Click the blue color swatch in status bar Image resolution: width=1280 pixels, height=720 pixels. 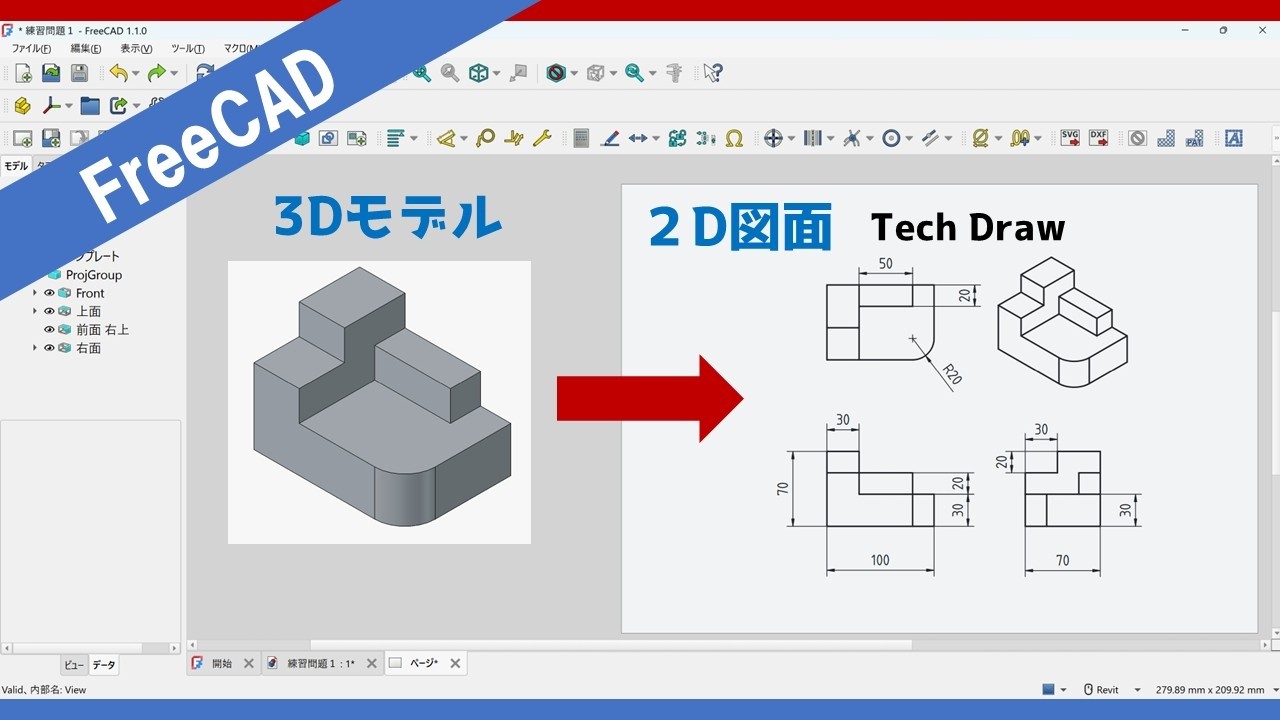(x=1048, y=689)
